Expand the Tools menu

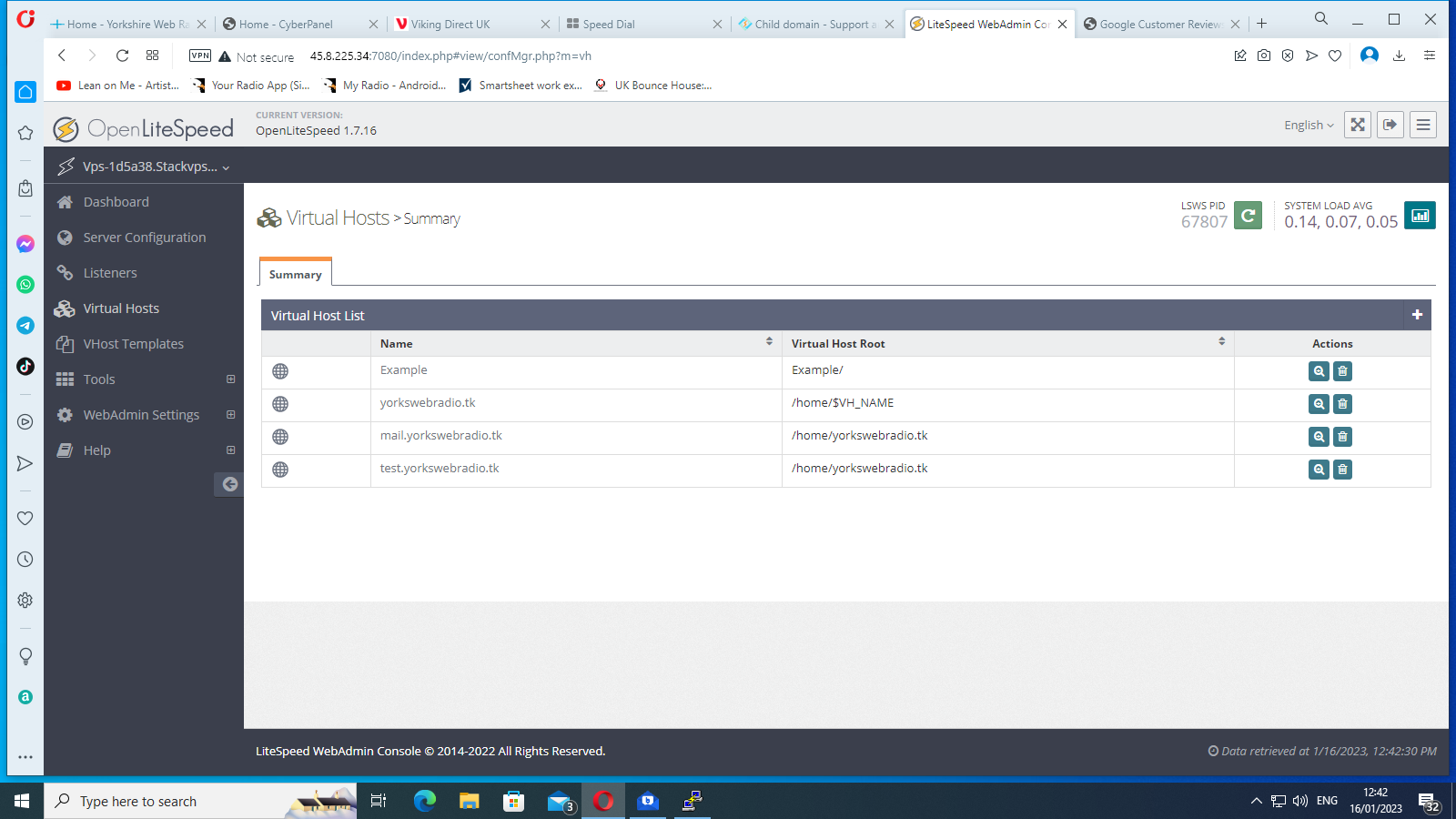pos(230,379)
